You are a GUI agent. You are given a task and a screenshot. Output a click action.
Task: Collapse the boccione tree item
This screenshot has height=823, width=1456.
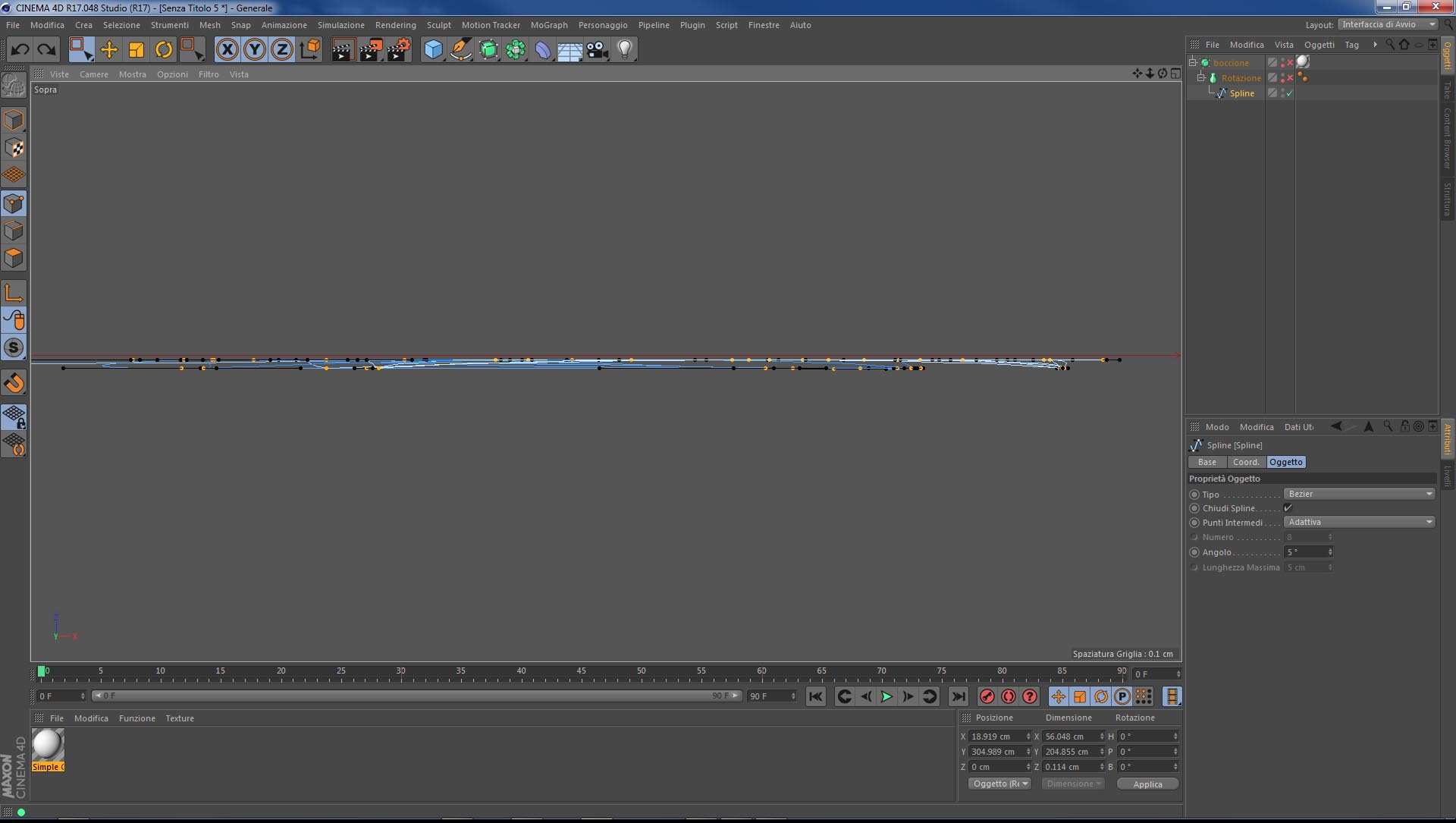(1193, 63)
